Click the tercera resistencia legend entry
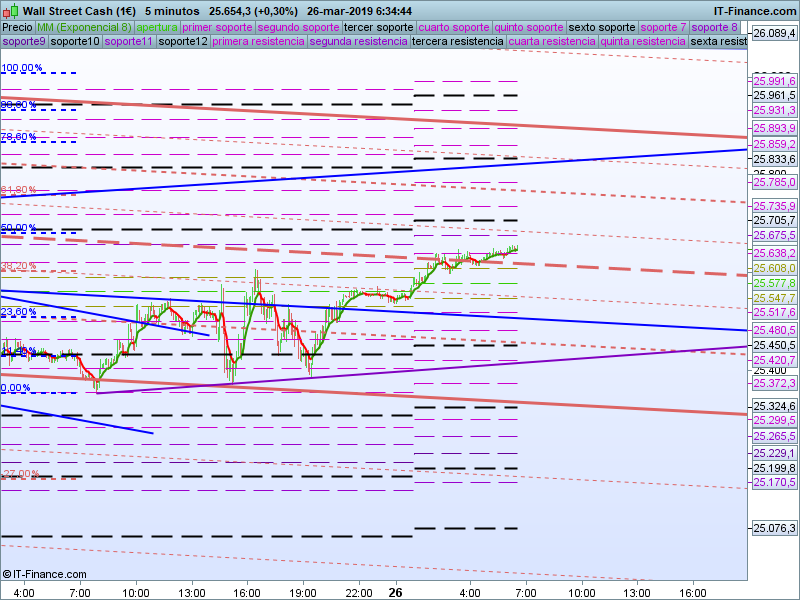Image resolution: width=800 pixels, height=600 pixels. [458, 41]
